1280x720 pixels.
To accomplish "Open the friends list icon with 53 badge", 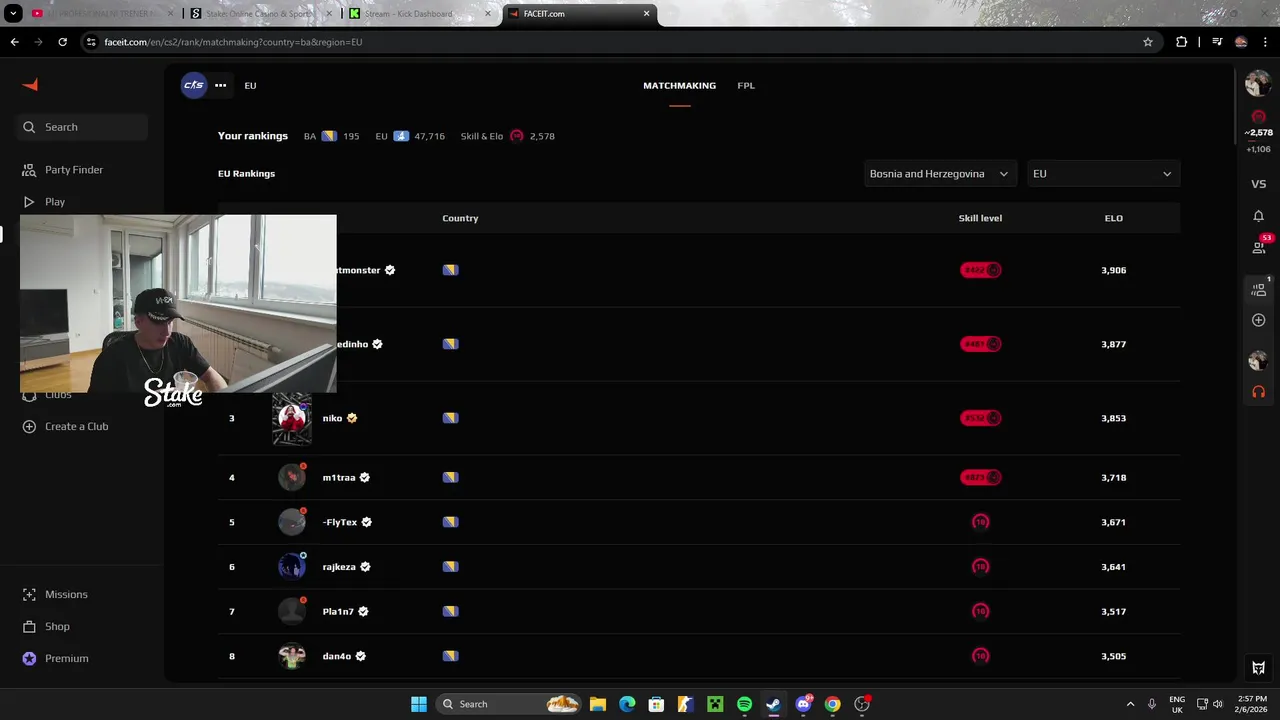I will [x=1259, y=246].
